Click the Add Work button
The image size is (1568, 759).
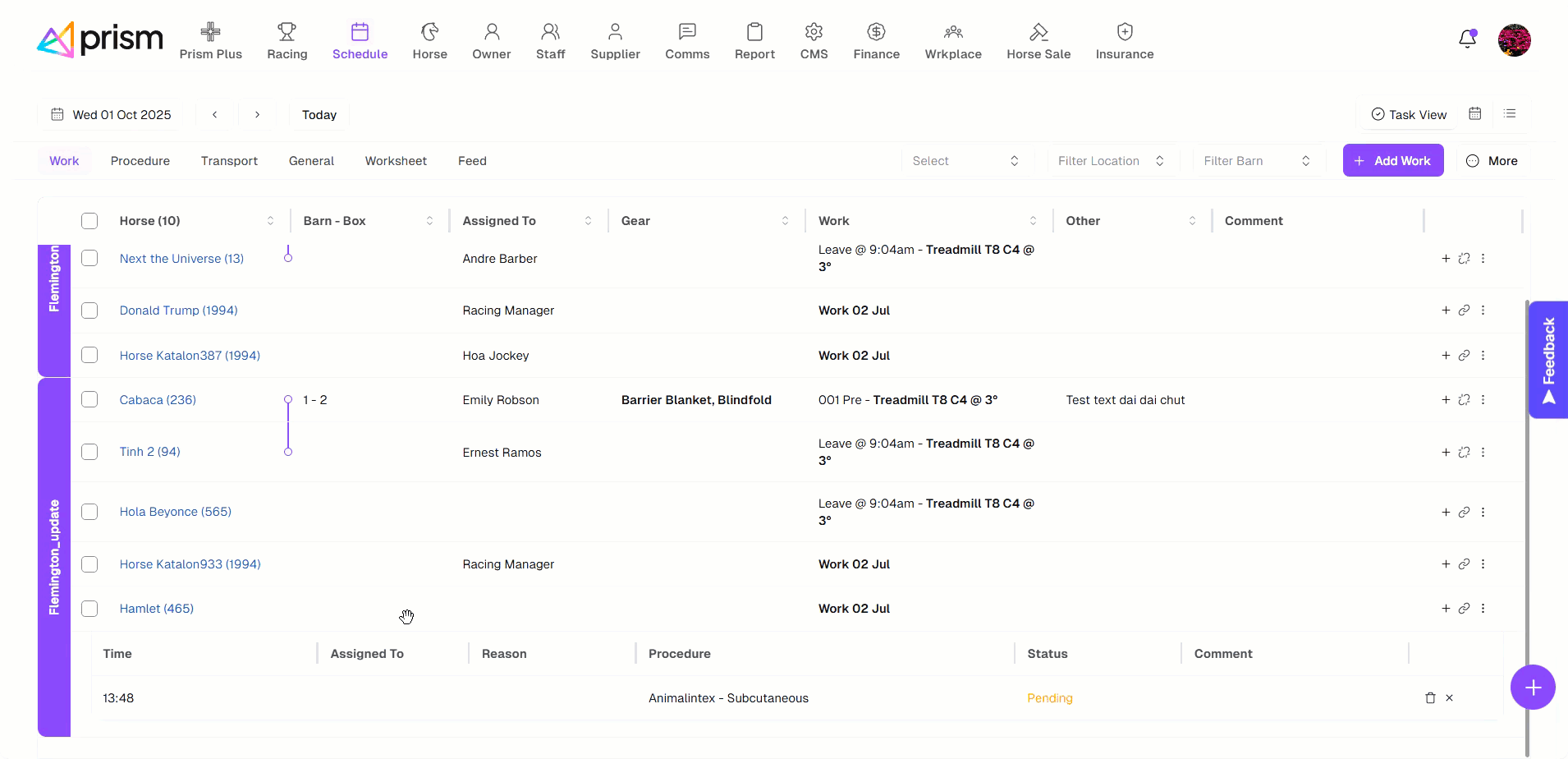pyautogui.click(x=1392, y=161)
